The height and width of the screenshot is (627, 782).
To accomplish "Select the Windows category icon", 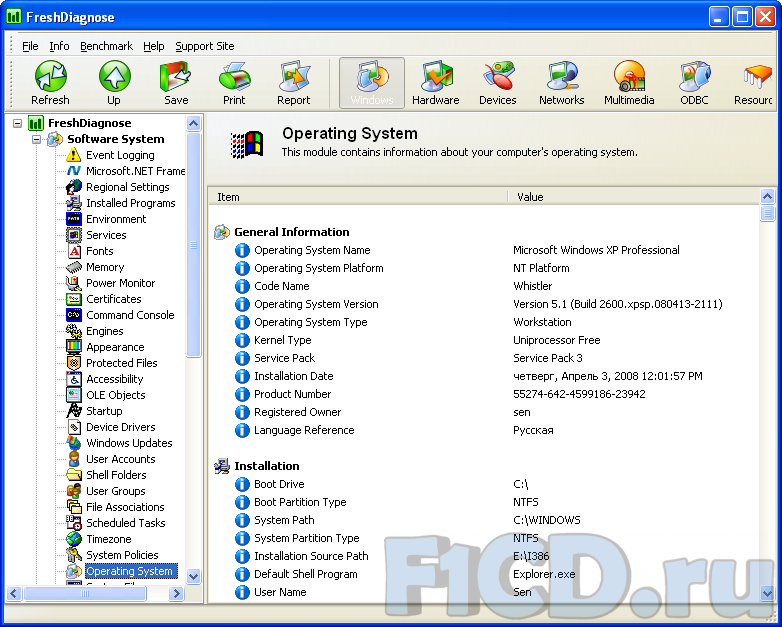I will point(372,83).
